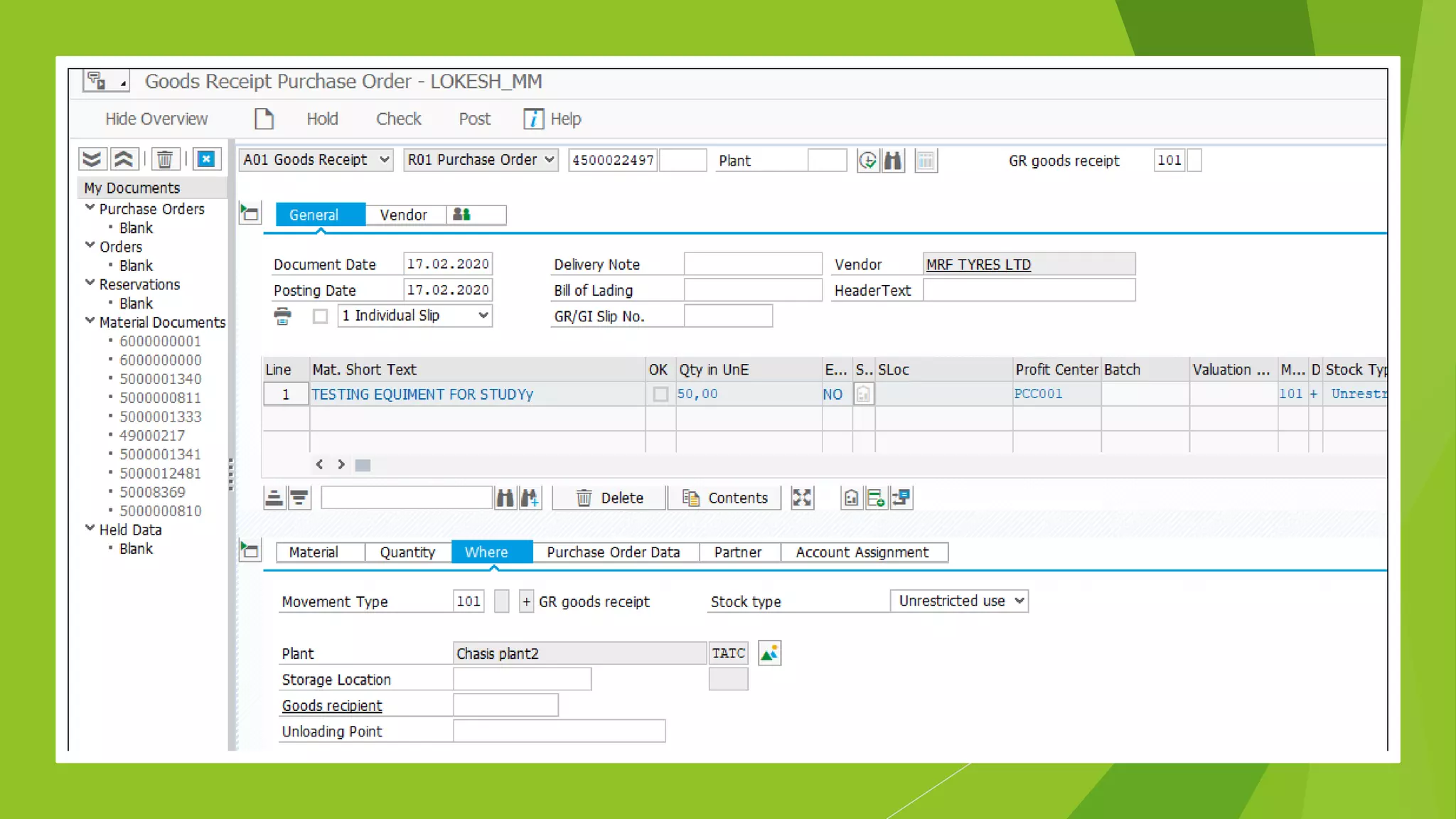Click the Delete item button

click(610, 498)
